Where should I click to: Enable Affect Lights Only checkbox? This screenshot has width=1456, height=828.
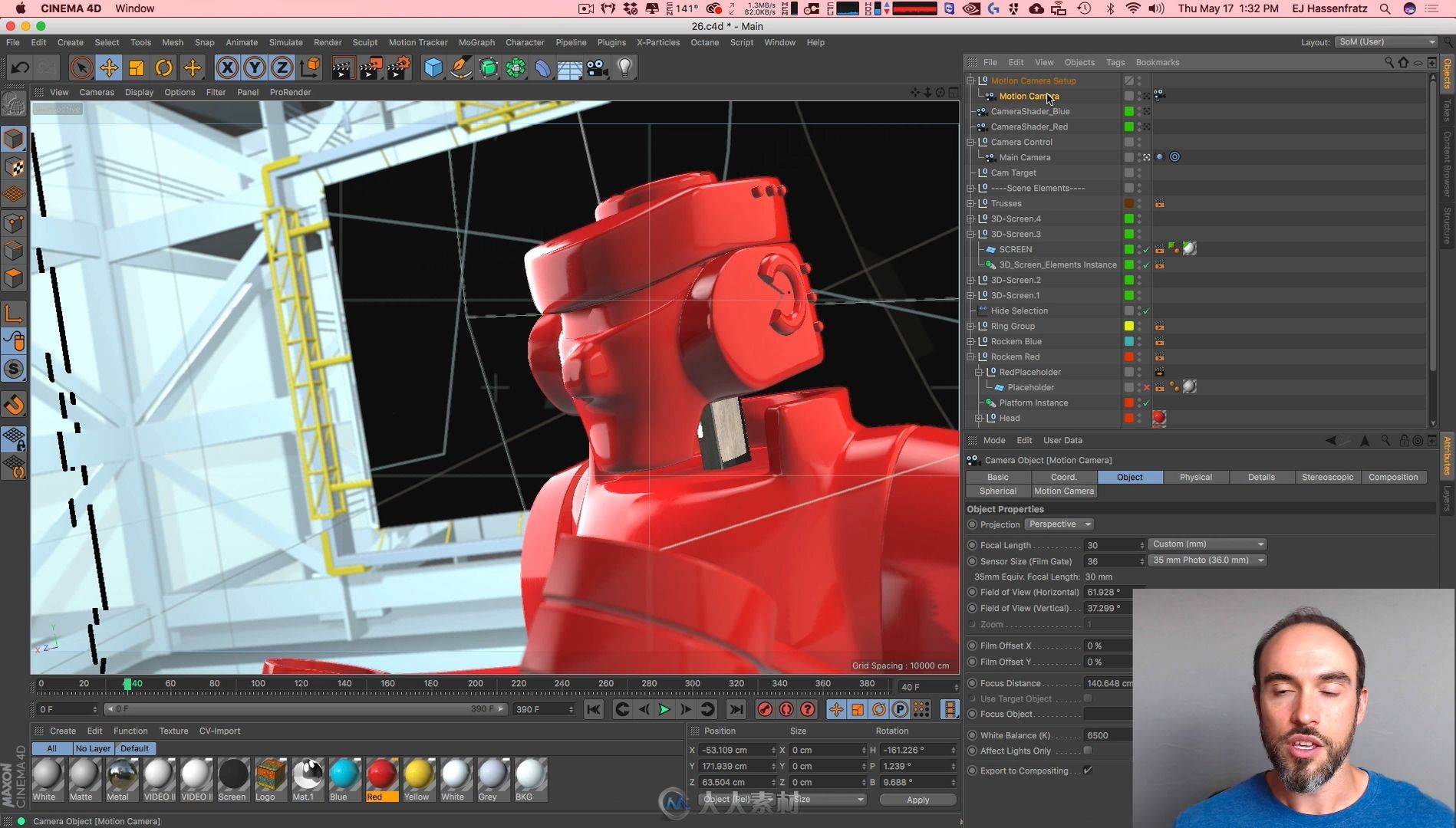click(x=1088, y=751)
